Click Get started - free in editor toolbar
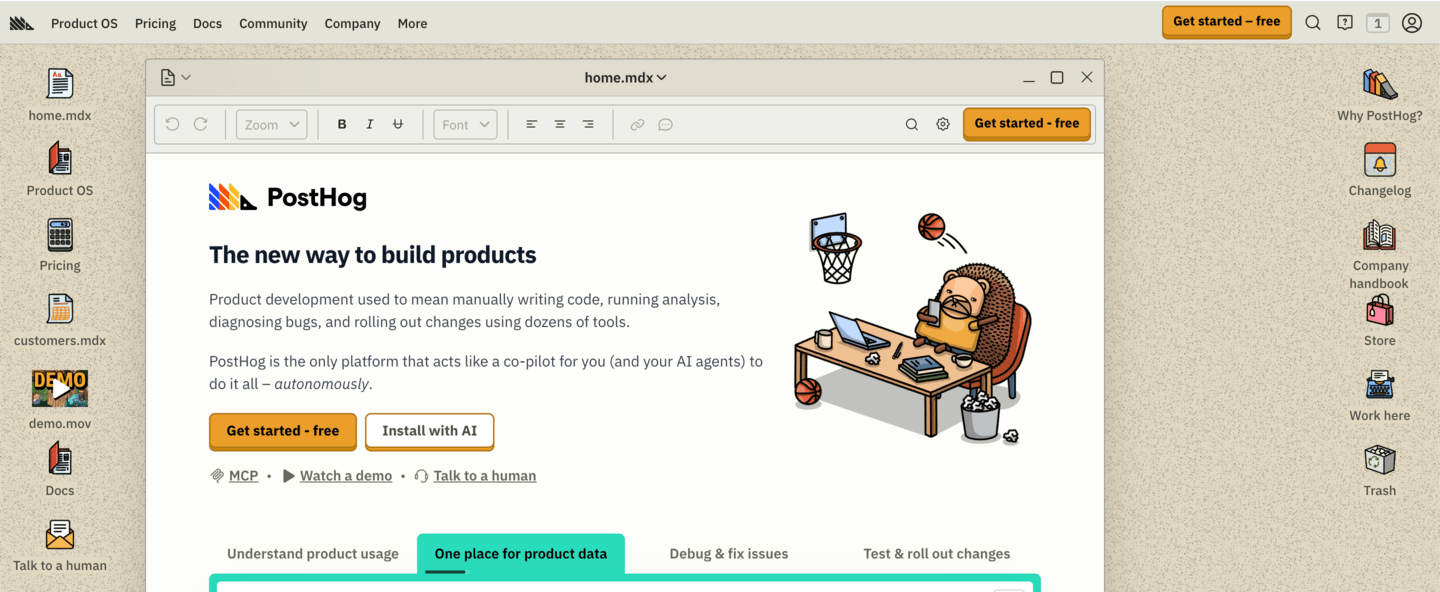This screenshot has height=592, width=1440. (1027, 124)
